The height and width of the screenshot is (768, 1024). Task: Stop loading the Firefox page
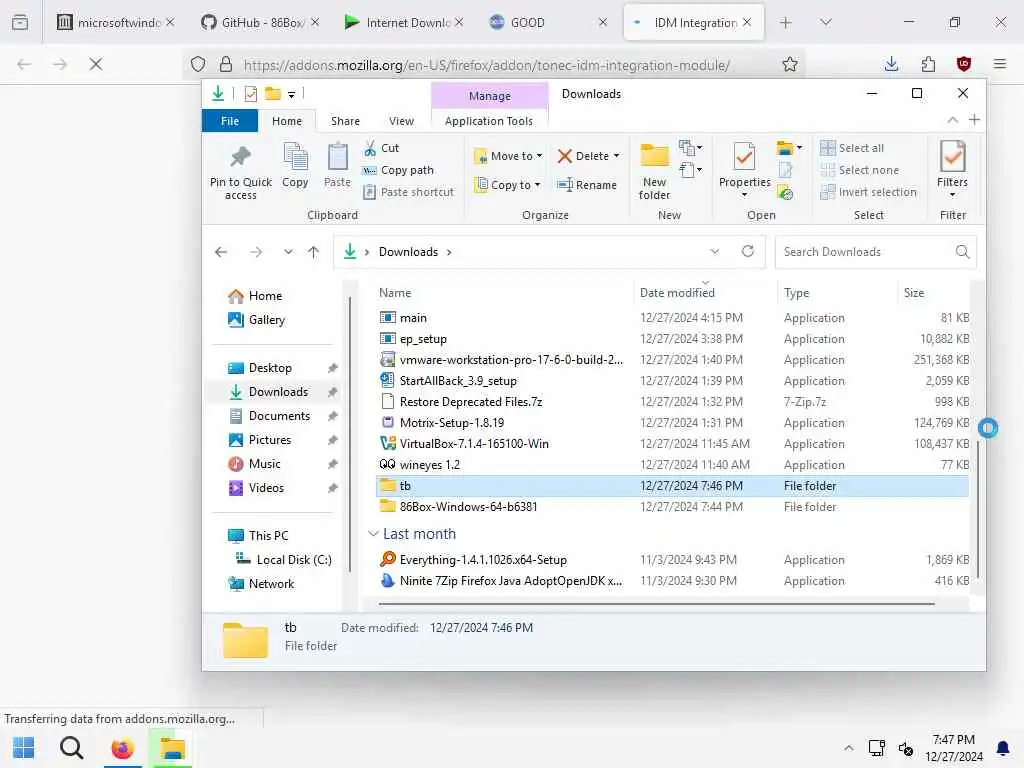click(95, 64)
